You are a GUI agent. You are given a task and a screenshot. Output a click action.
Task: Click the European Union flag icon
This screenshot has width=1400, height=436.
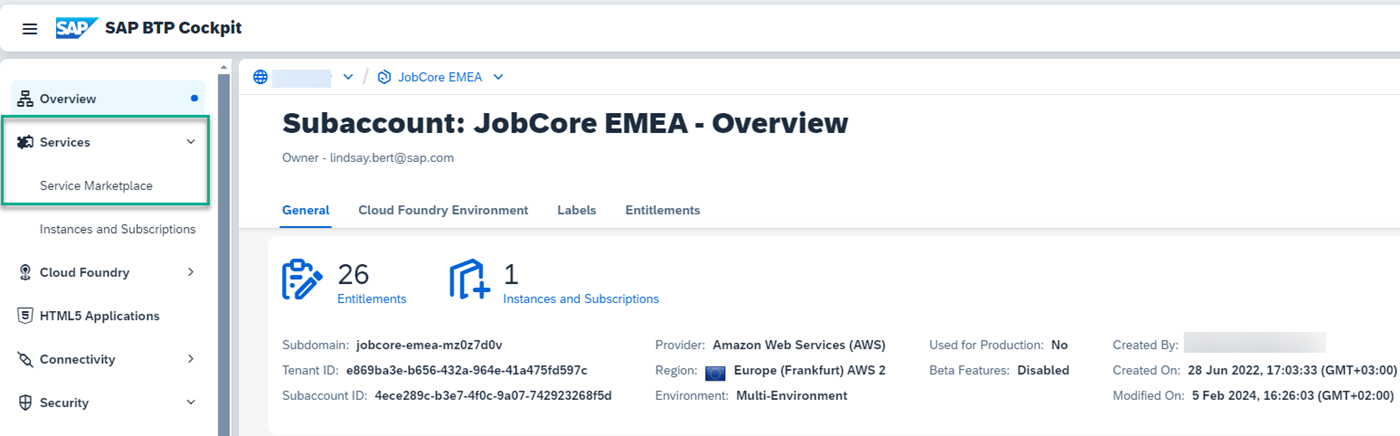pos(715,371)
